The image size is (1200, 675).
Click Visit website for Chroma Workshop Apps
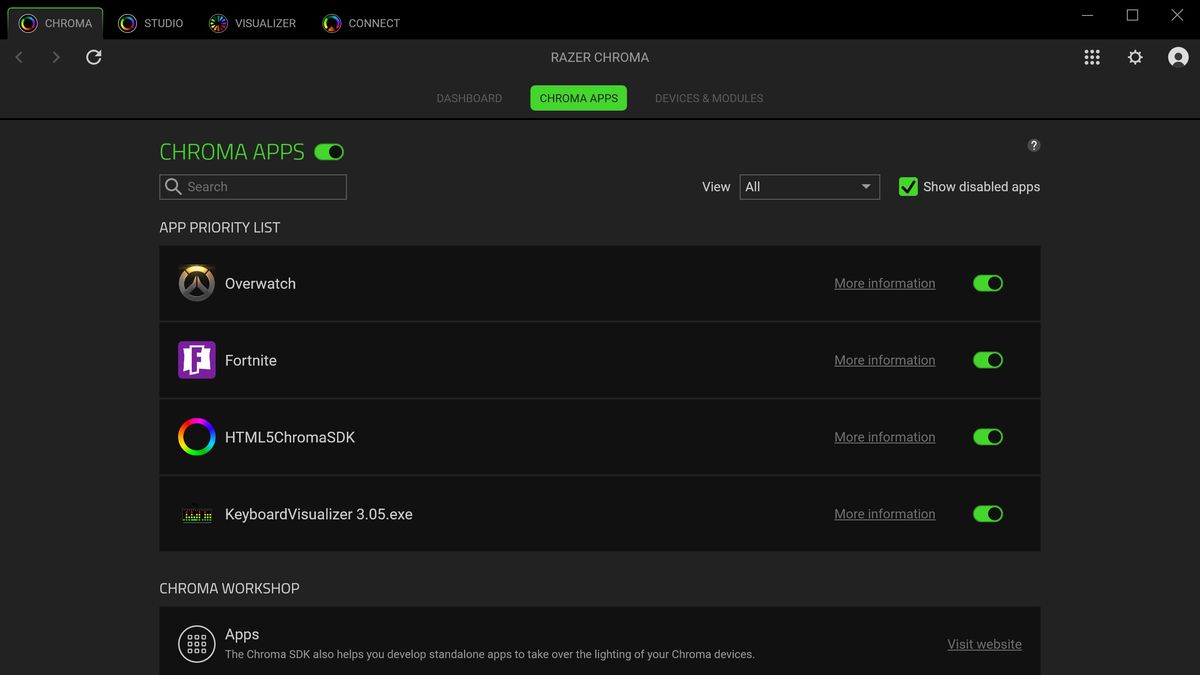click(x=984, y=644)
